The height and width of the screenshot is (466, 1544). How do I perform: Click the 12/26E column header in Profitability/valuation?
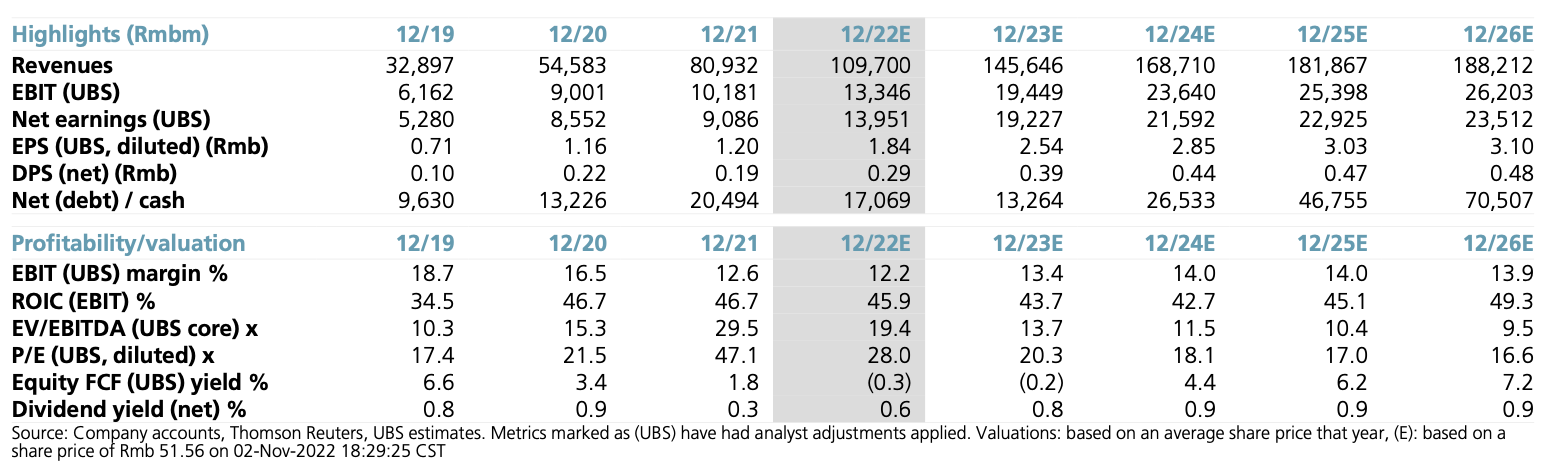(x=1496, y=243)
